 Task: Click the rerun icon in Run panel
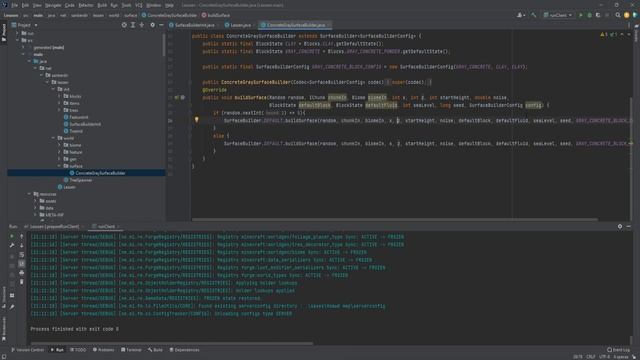coord(12,236)
